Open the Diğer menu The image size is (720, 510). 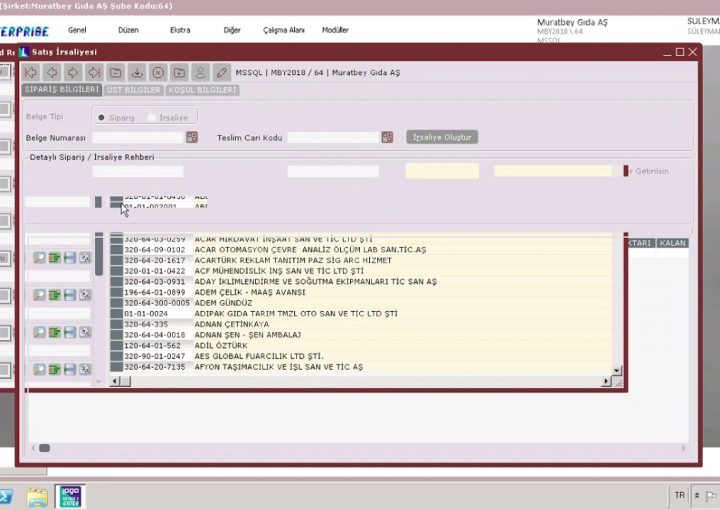point(232,30)
